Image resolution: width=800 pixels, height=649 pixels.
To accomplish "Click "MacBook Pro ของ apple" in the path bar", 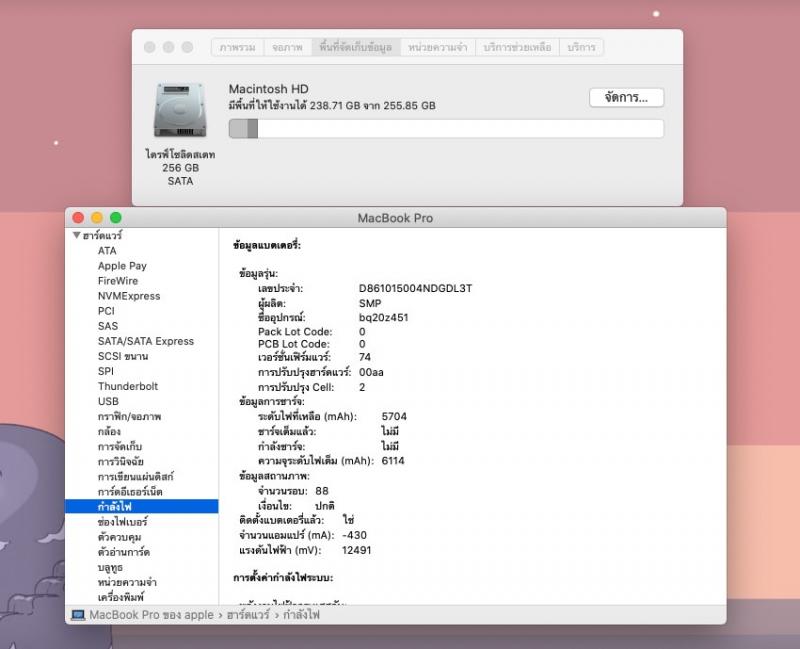I will 152,615.
